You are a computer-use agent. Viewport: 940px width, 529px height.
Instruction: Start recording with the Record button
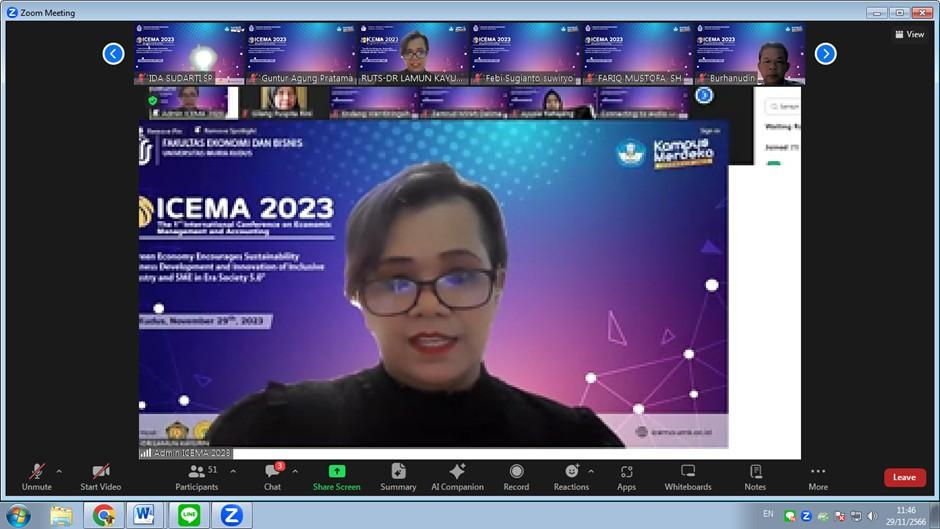coord(516,477)
